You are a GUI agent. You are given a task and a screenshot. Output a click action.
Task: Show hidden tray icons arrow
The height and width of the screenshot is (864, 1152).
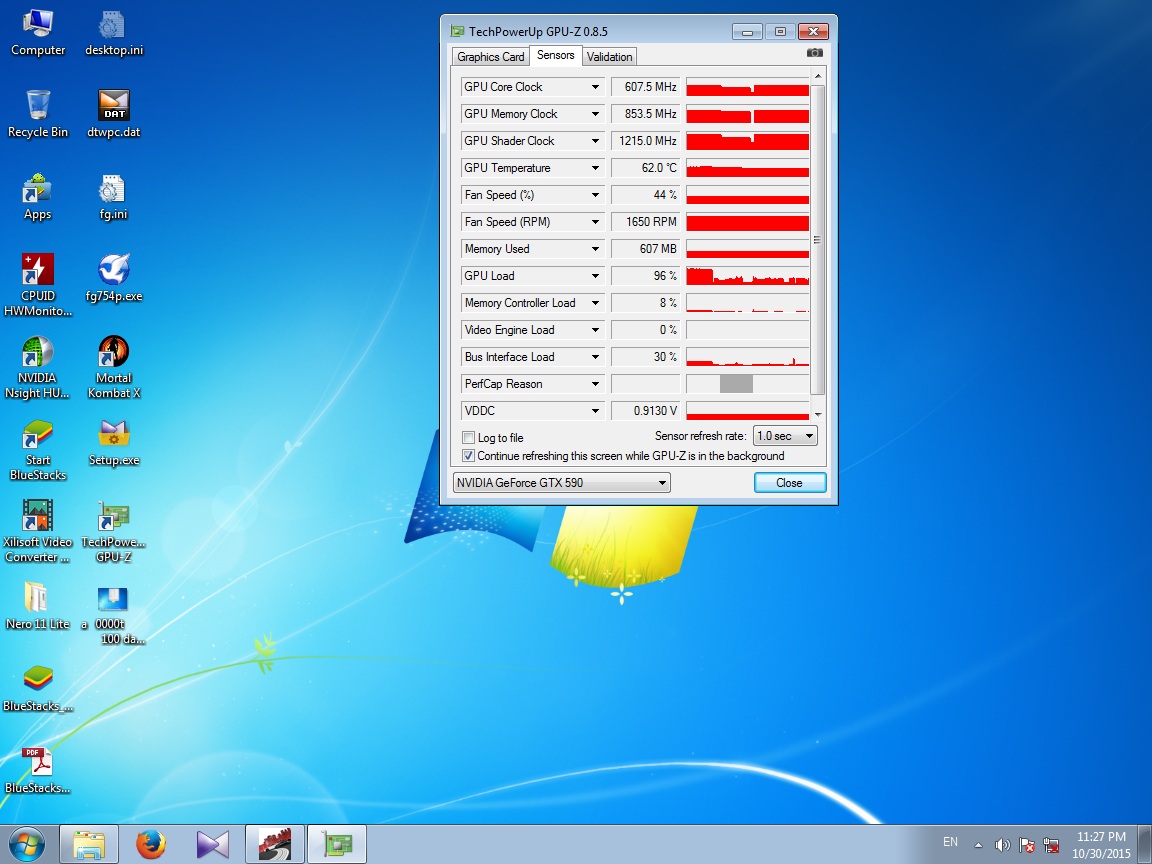pyautogui.click(x=978, y=846)
